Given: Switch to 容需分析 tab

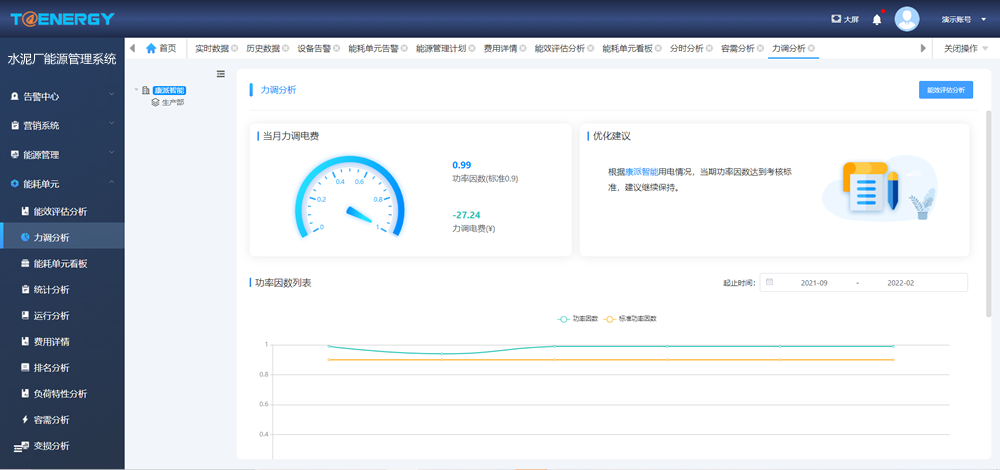Looking at the screenshot, I should point(737,48).
